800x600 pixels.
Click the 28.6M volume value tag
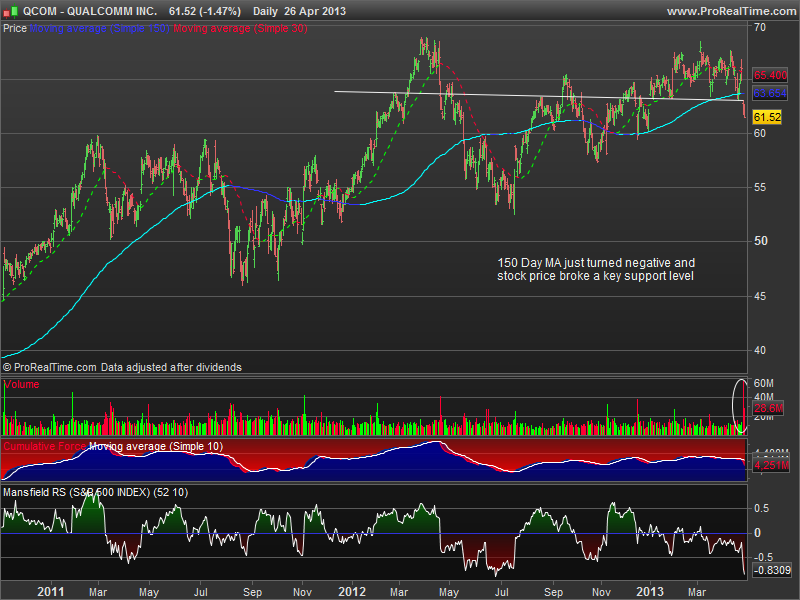click(768, 408)
